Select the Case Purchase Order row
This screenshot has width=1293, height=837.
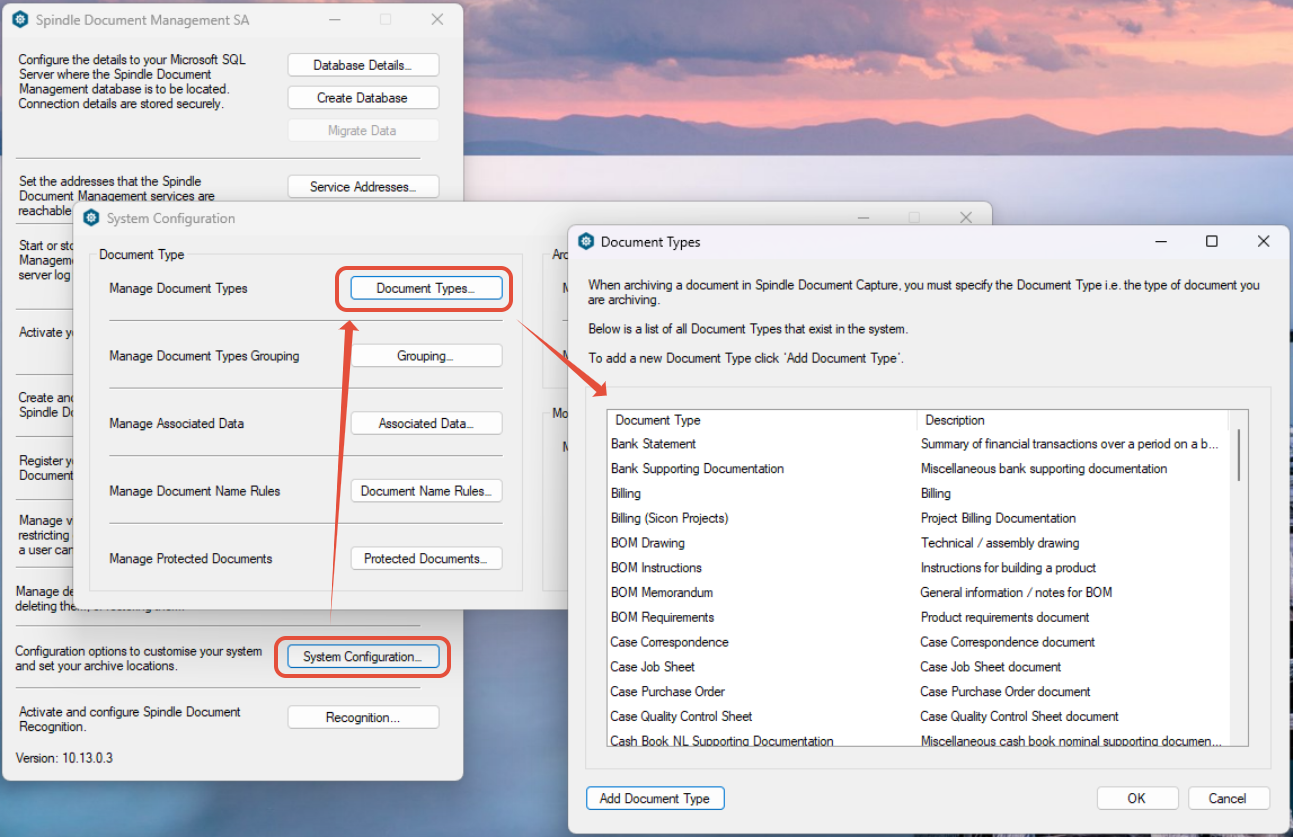[x=919, y=691]
